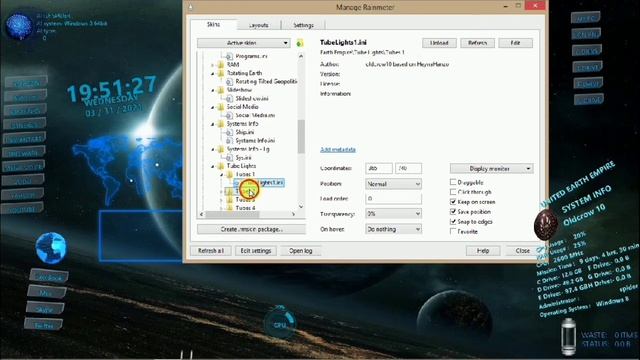Click the glowing brain icon on desktop
Screen dimensions: 640x360
pyautogui.click(x=19, y=26)
